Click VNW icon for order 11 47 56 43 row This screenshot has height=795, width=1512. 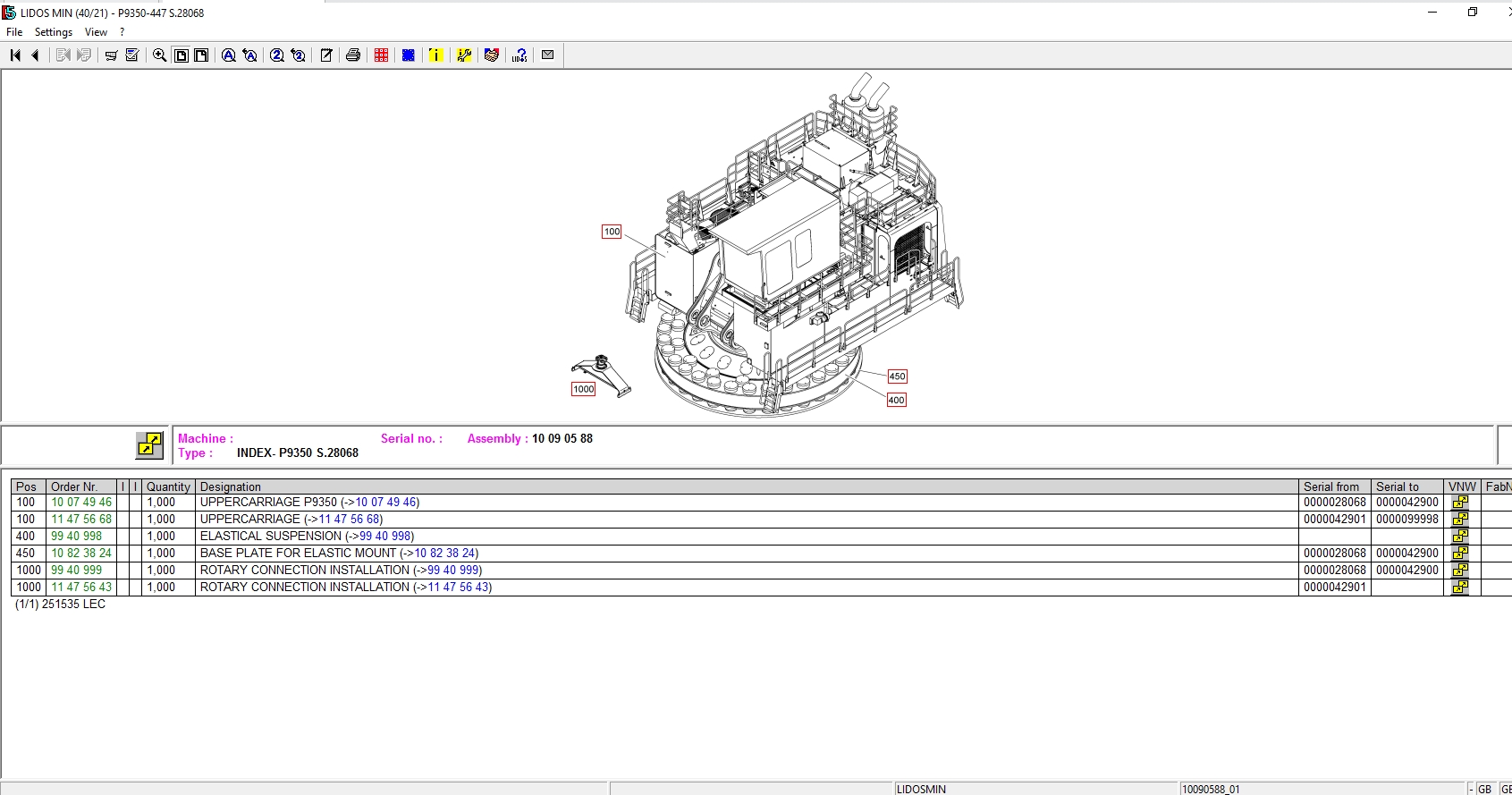(1460, 588)
